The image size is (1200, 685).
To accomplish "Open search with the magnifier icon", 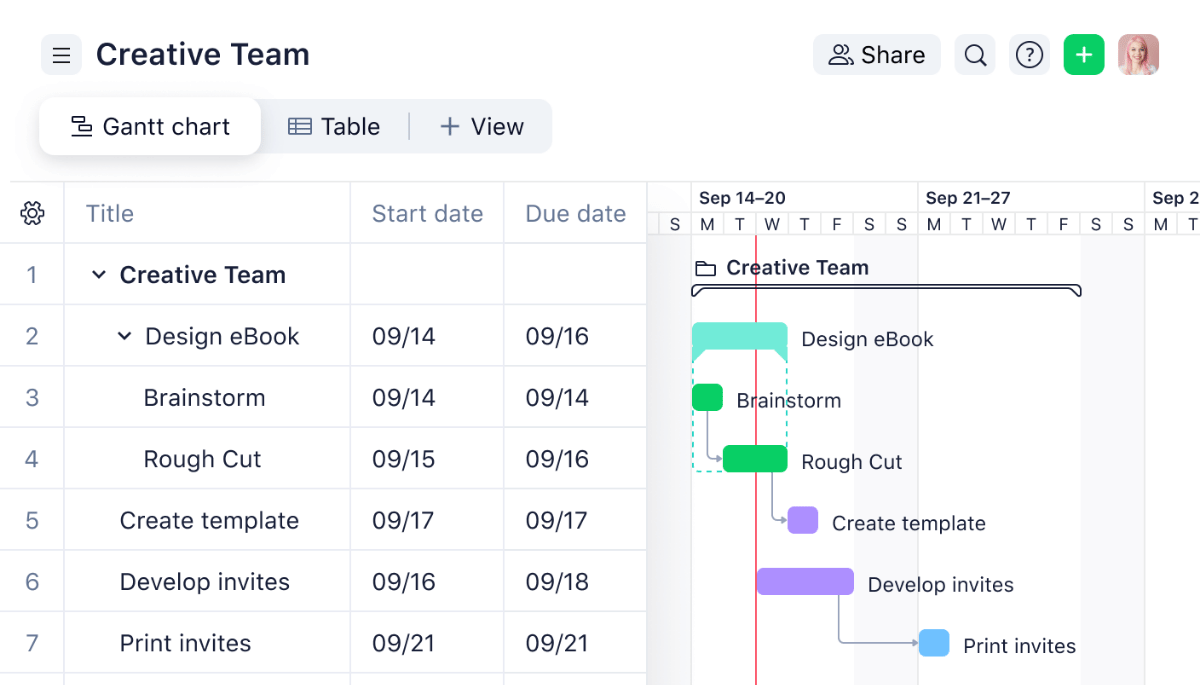I will (974, 54).
